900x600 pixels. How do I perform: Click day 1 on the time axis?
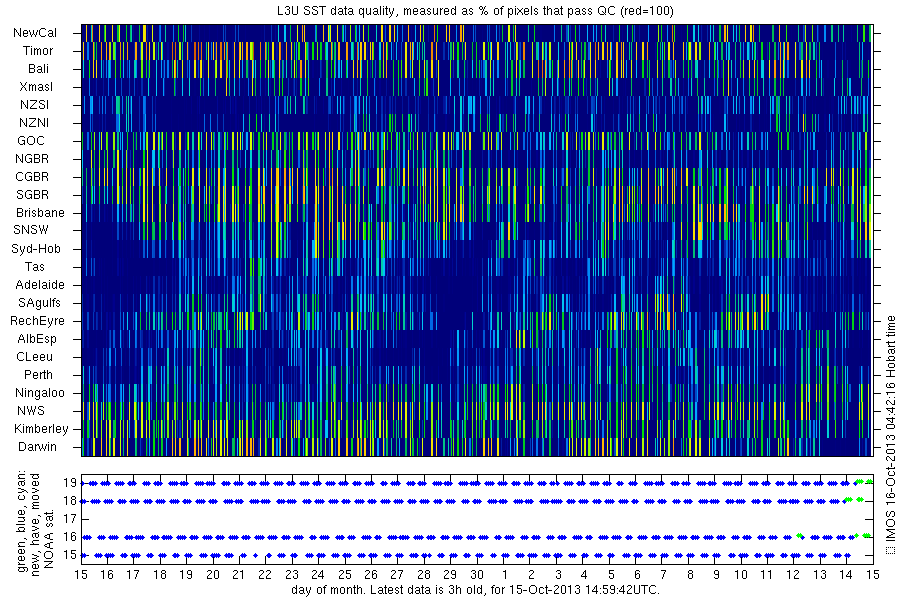505,575
